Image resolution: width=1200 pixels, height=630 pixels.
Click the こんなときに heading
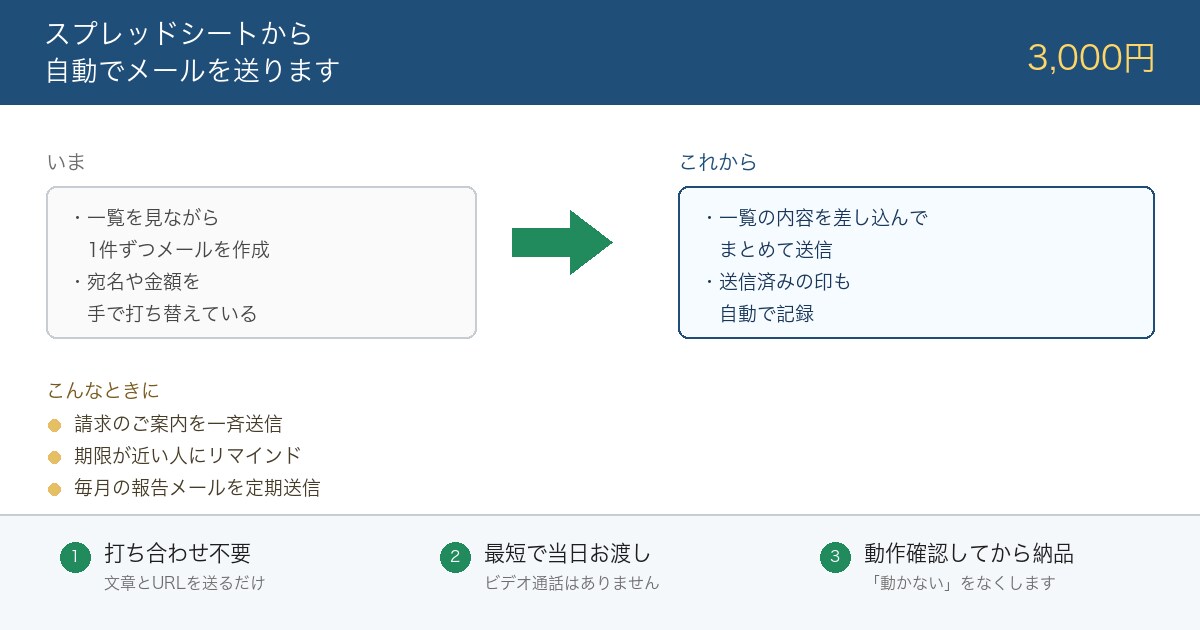coord(103,390)
